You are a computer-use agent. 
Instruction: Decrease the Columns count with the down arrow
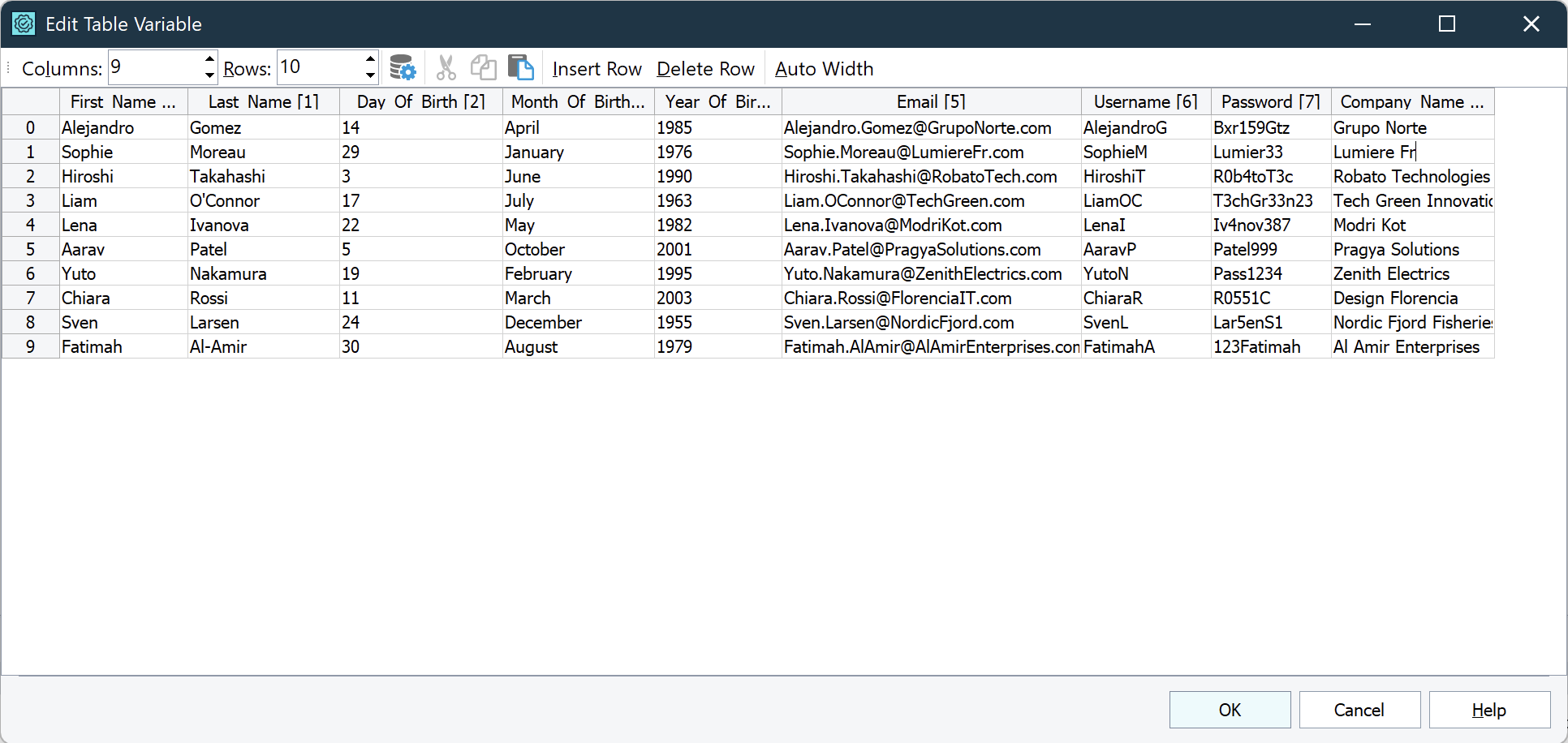pos(209,75)
